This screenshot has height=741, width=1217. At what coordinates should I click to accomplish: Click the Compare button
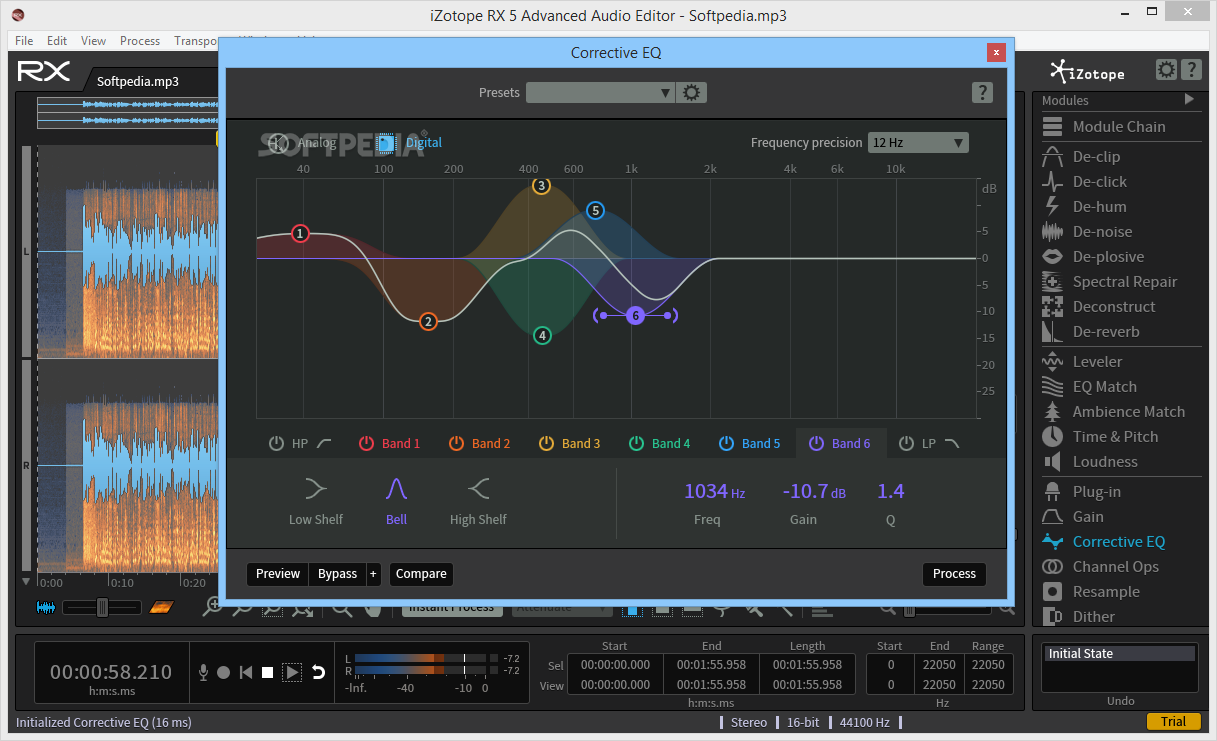coord(421,574)
